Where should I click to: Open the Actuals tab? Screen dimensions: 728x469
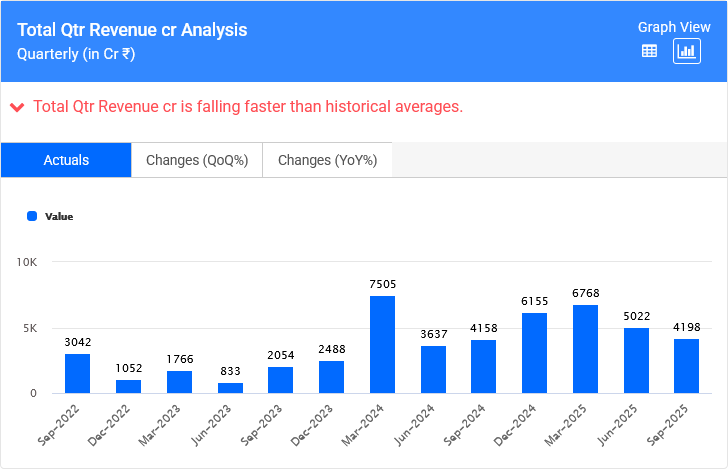(x=66, y=160)
